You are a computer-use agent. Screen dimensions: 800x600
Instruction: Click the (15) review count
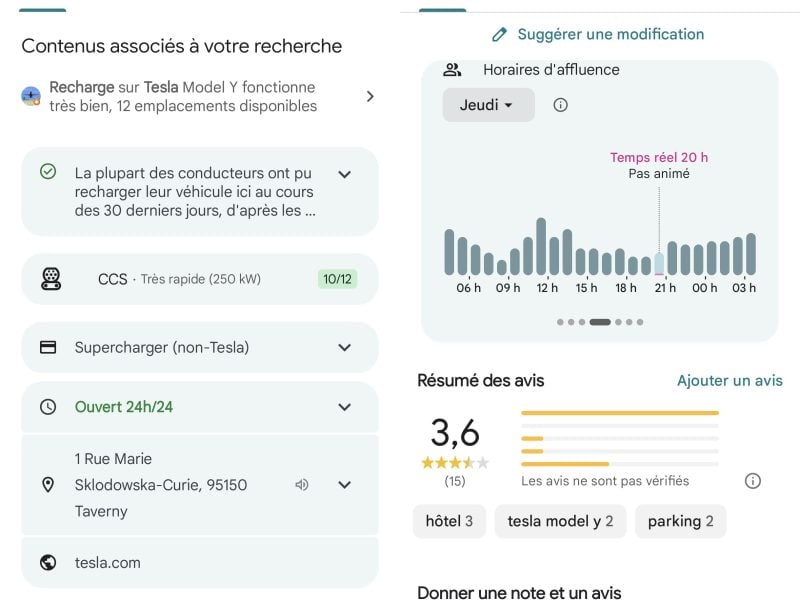pos(455,481)
